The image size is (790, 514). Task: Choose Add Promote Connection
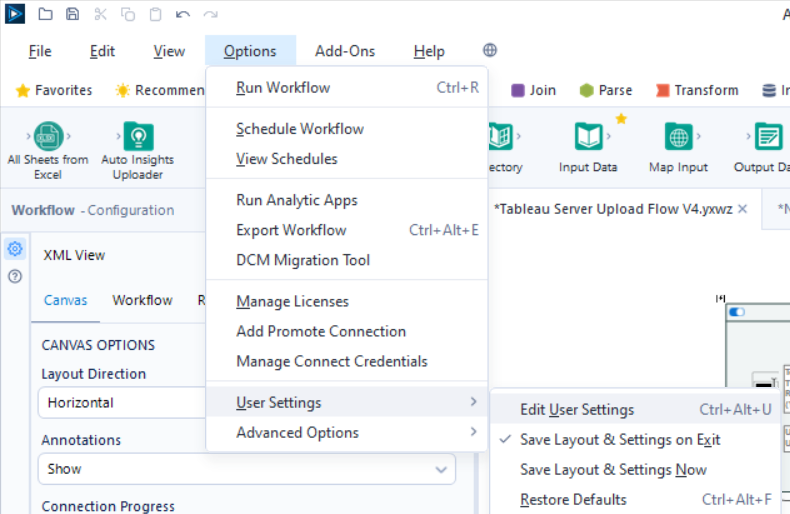[347, 332]
